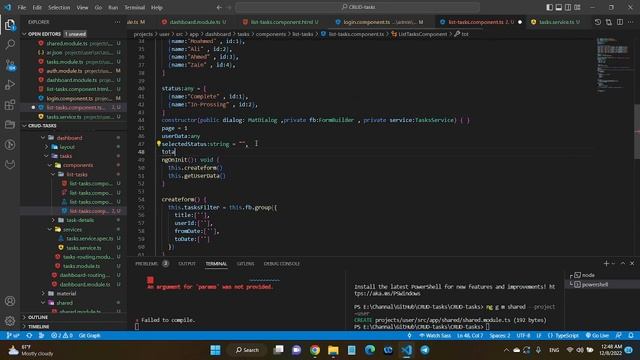Open the Selection menu
This screenshot has height=360, width=640.
pyautogui.click(x=59, y=7)
